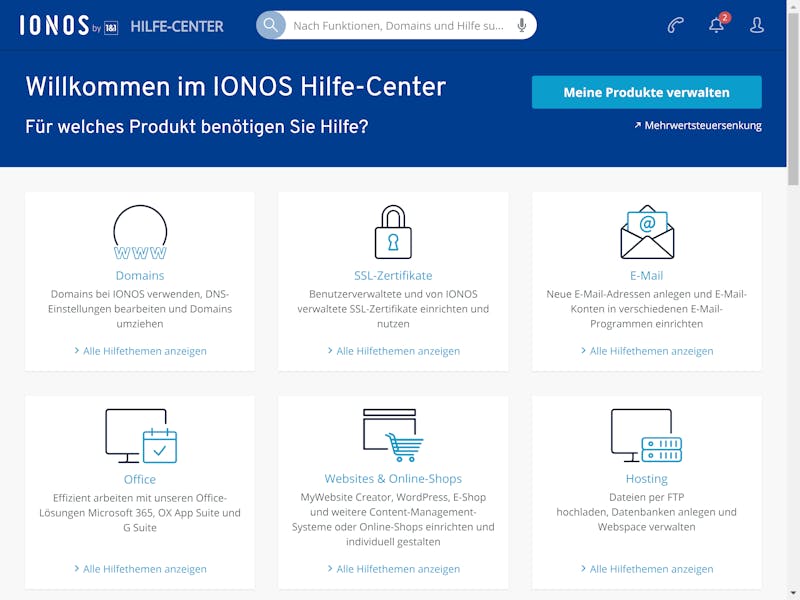The image size is (800, 600).
Task: Open the Hosting heading link
Action: (646, 479)
